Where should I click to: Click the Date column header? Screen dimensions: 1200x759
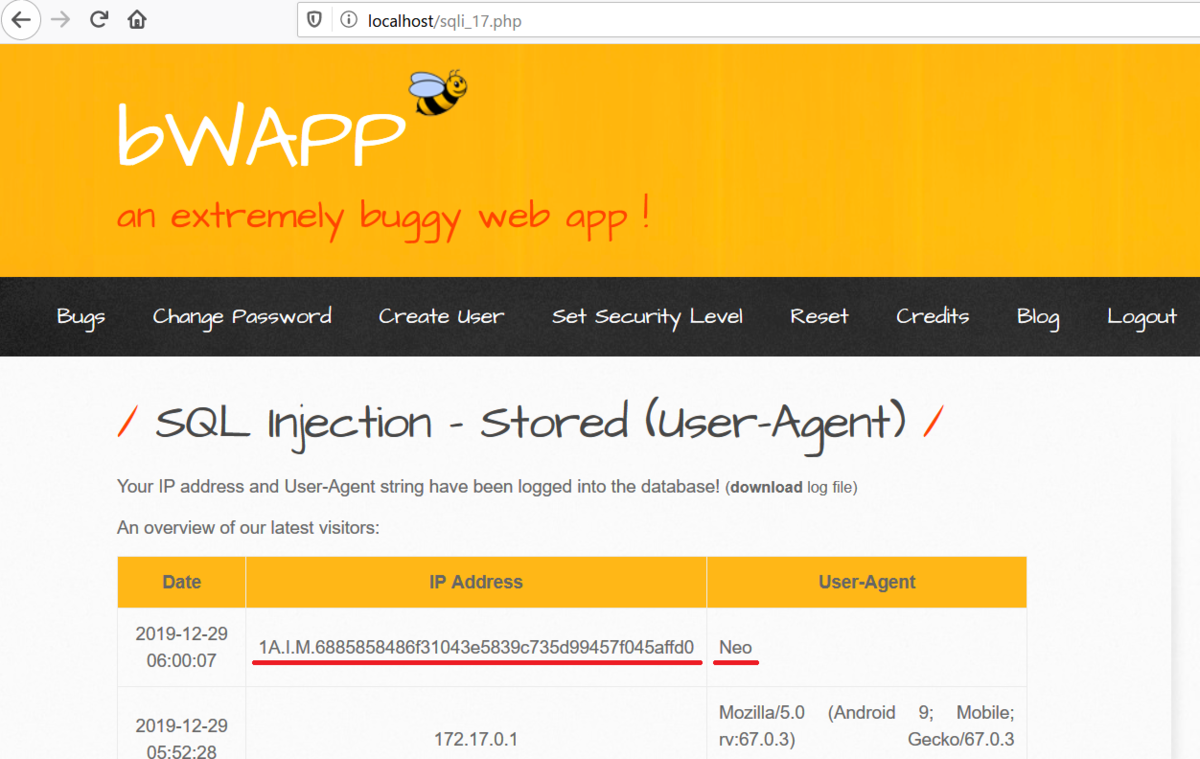click(x=182, y=582)
